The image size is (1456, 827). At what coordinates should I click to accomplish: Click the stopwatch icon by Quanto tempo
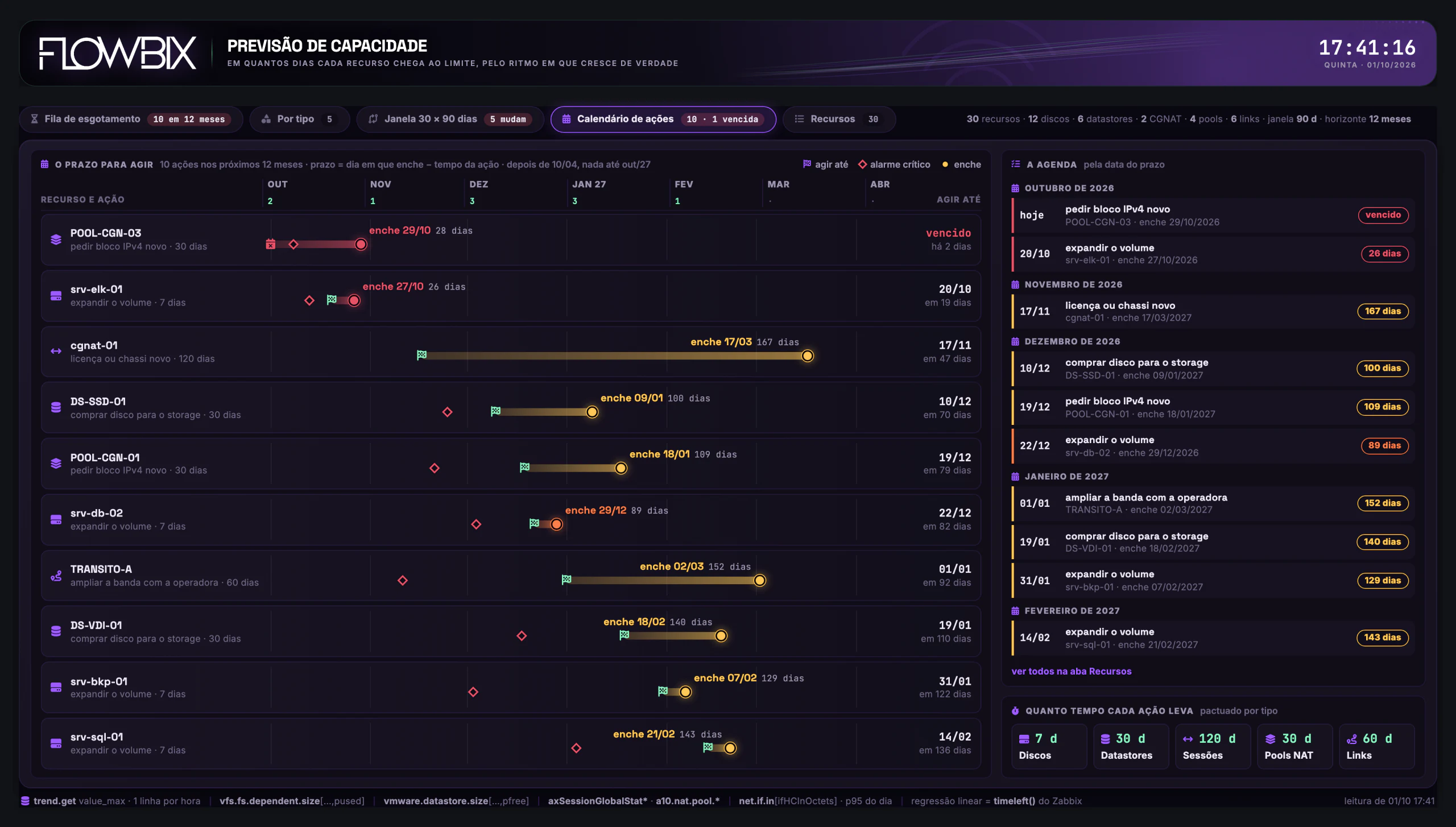click(1015, 710)
